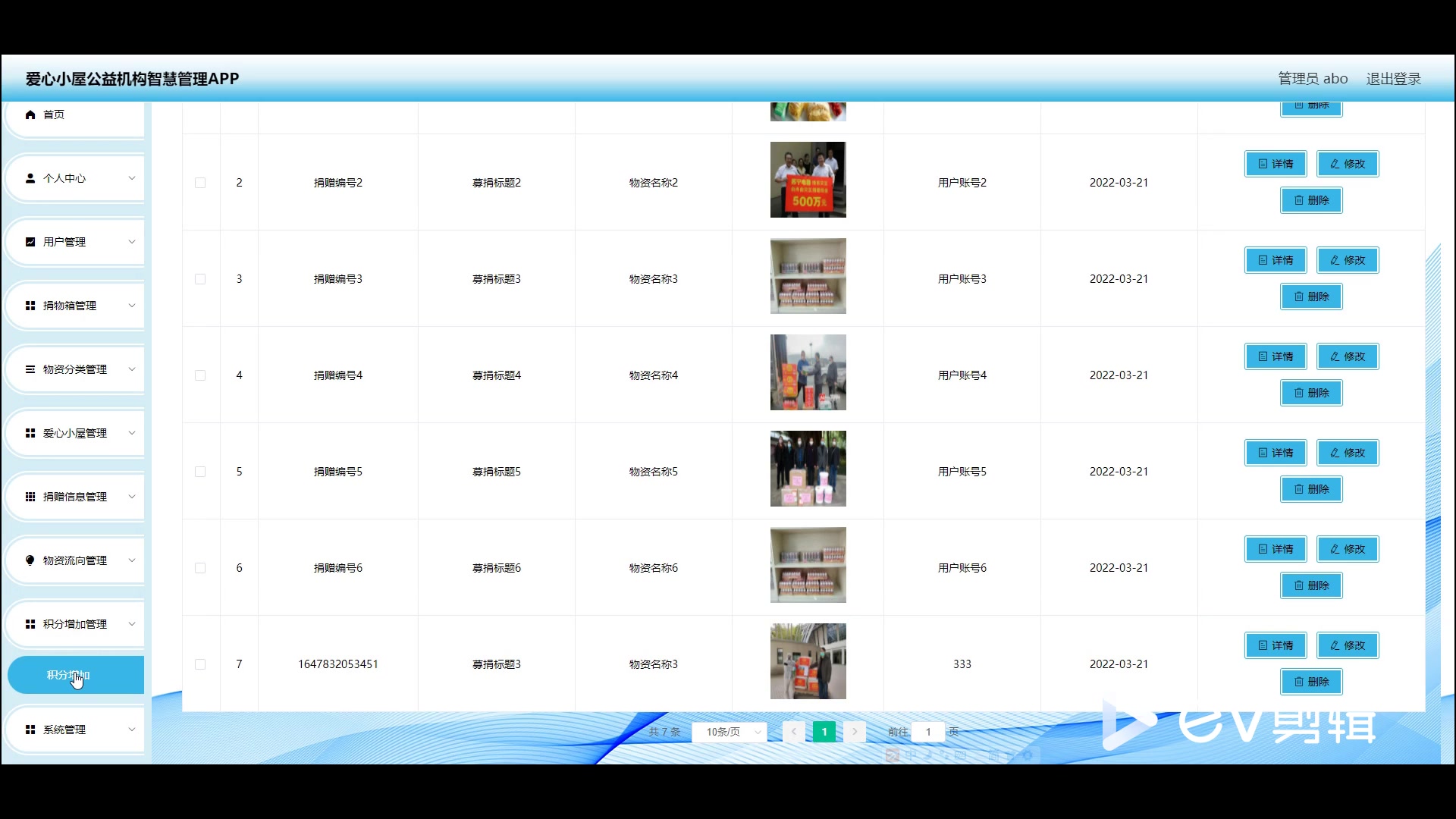Click the grid icon for 捐赠信息管理
Image resolution: width=1456 pixels, height=819 pixels.
pos(30,497)
